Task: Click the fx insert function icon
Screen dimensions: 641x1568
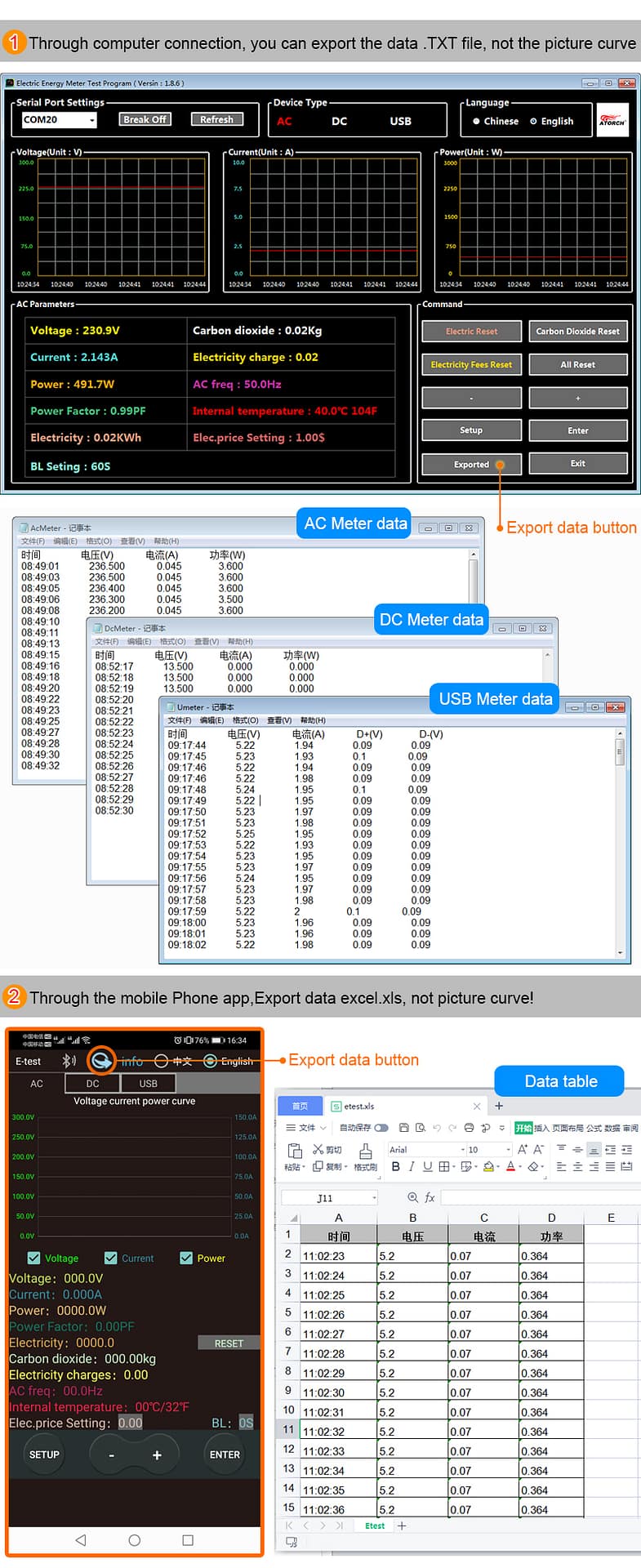Action: click(x=430, y=1197)
